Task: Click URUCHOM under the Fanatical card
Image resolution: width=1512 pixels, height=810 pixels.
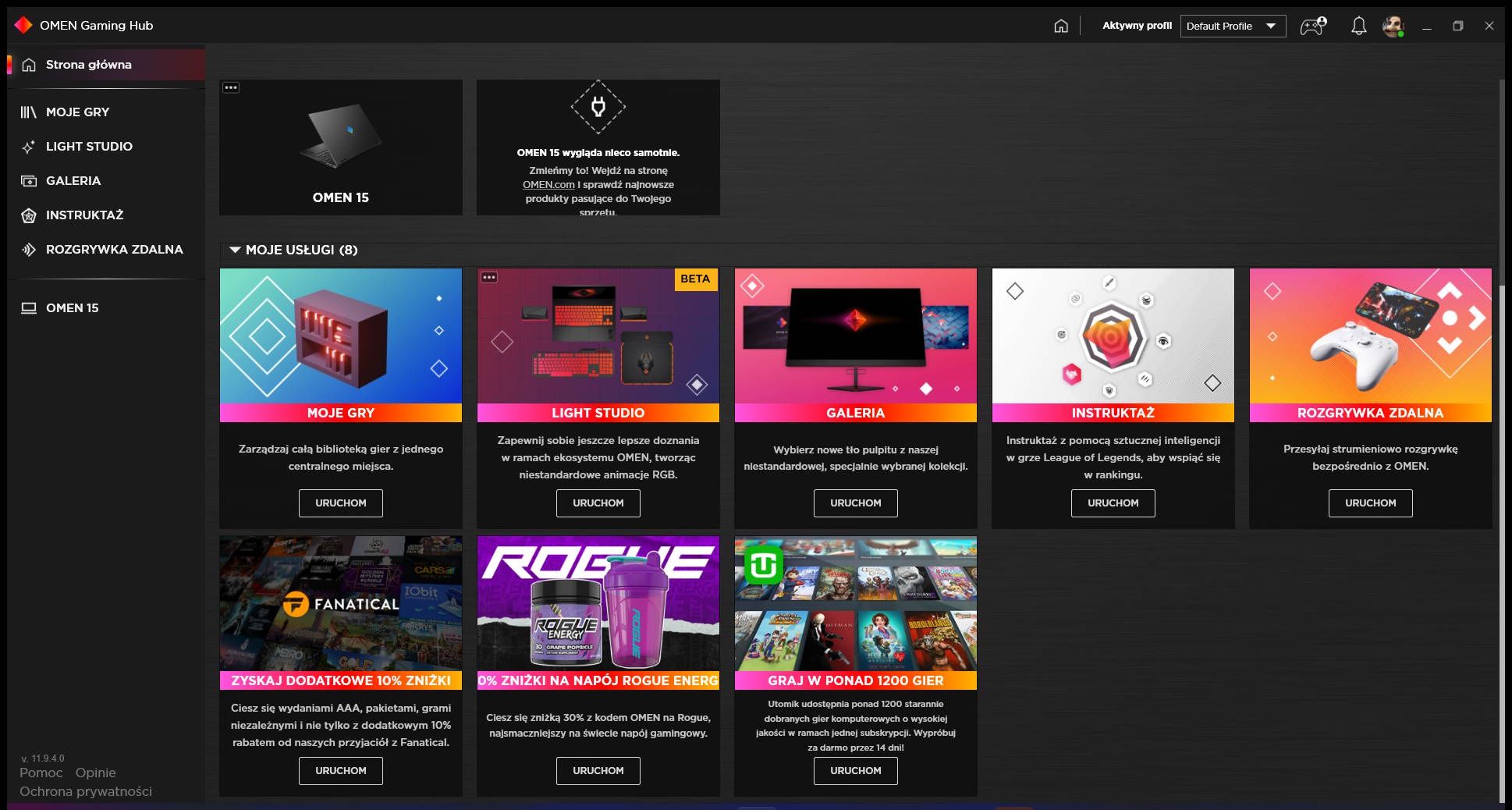Action: pos(341,771)
